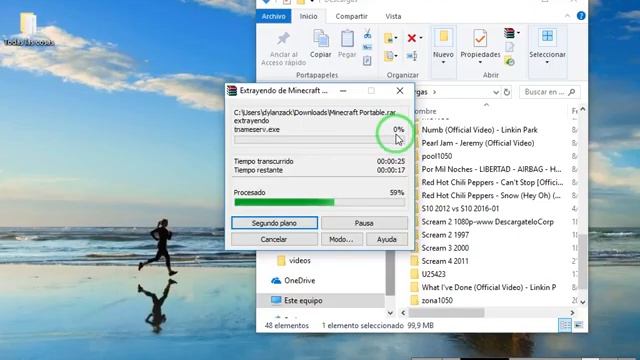Open the Propiedades dropdown arrow
Viewport: 640px width, 360px height.
[x=480, y=62]
